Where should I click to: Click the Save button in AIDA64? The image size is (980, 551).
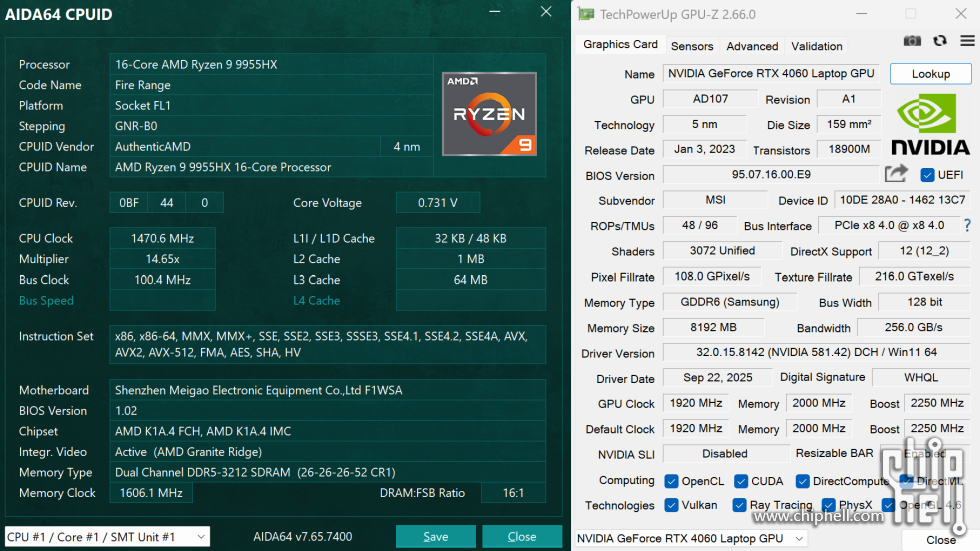click(435, 537)
